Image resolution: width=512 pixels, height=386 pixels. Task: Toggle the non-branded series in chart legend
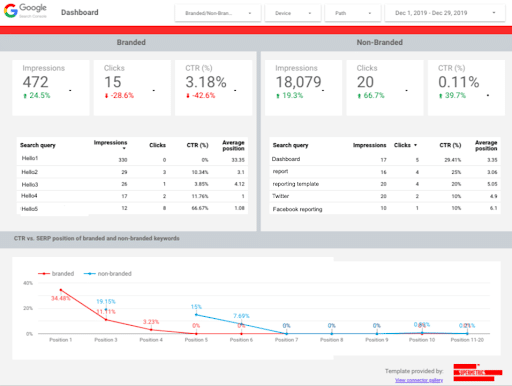(108, 274)
